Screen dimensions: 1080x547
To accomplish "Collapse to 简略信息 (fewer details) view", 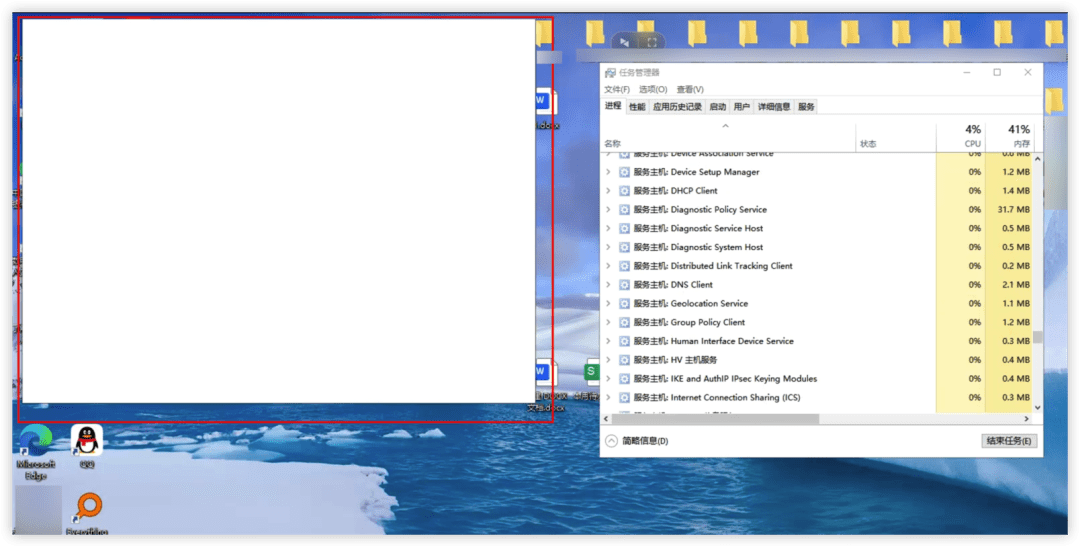I will coord(637,441).
